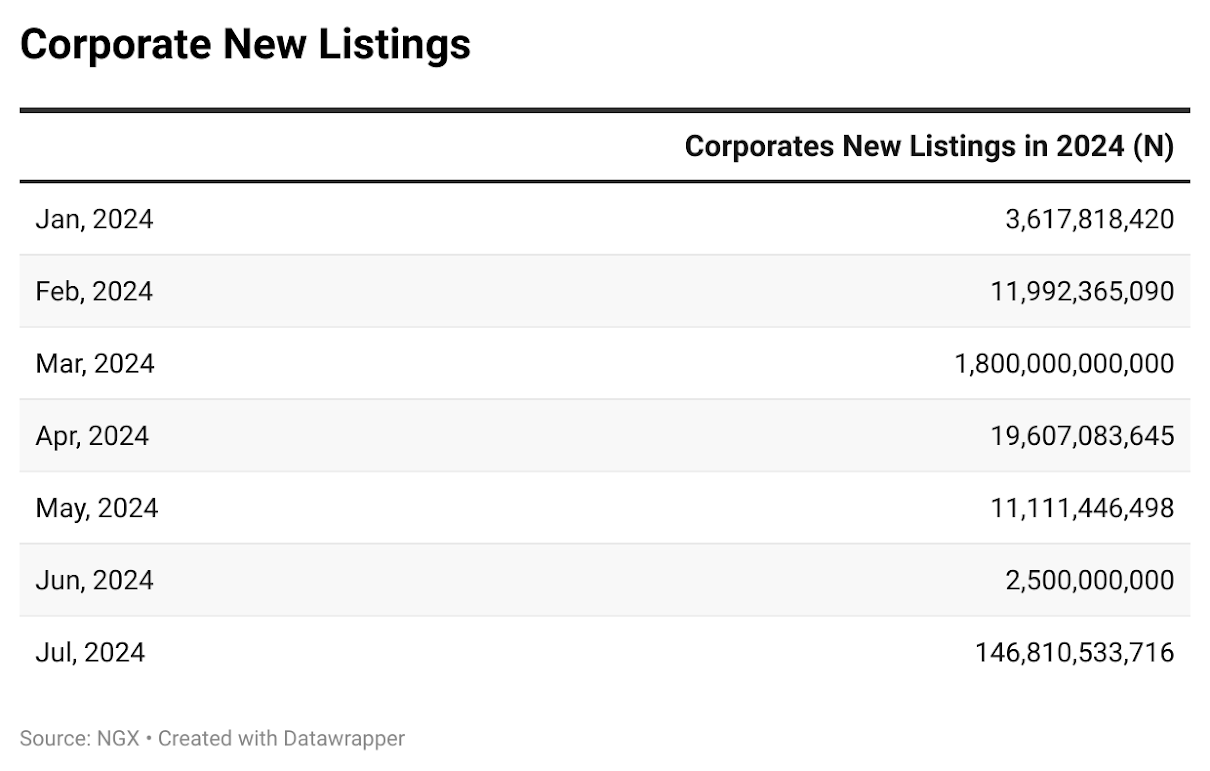Click the value 19,607,083,645

click(x=1082, y=436)
